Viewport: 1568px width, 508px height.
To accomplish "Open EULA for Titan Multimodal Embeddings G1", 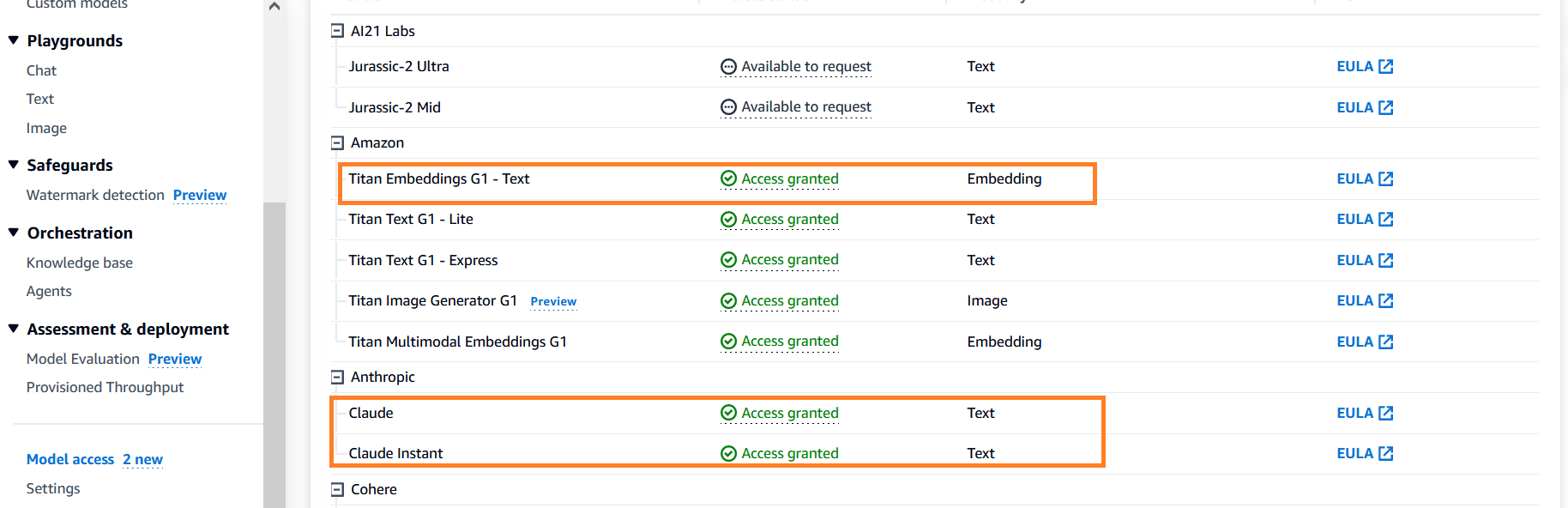I will (1365, 342).
